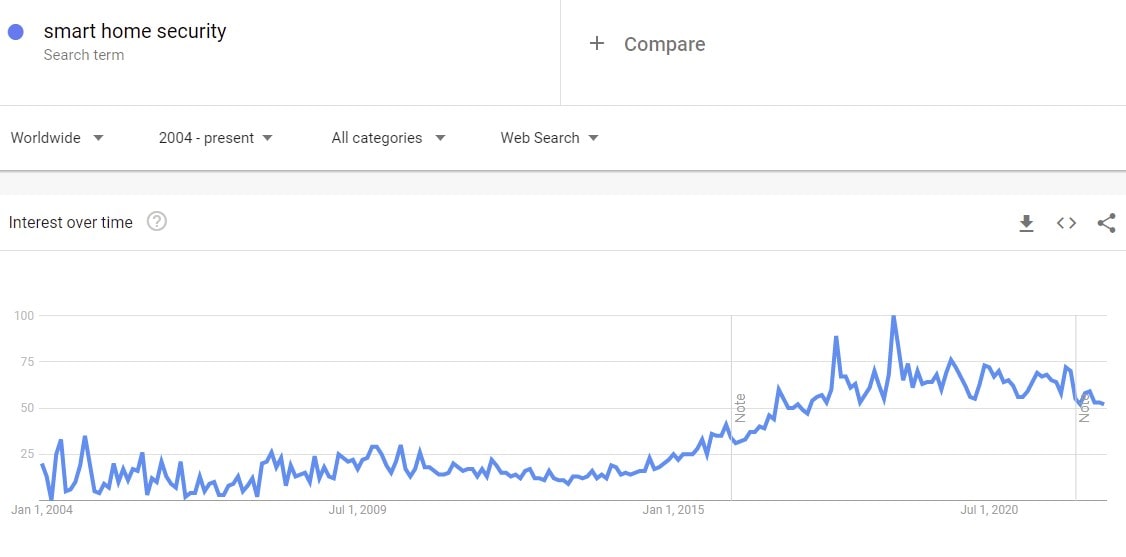
Task: Open the All categories dropdown
Action: [x=388, y=138]
